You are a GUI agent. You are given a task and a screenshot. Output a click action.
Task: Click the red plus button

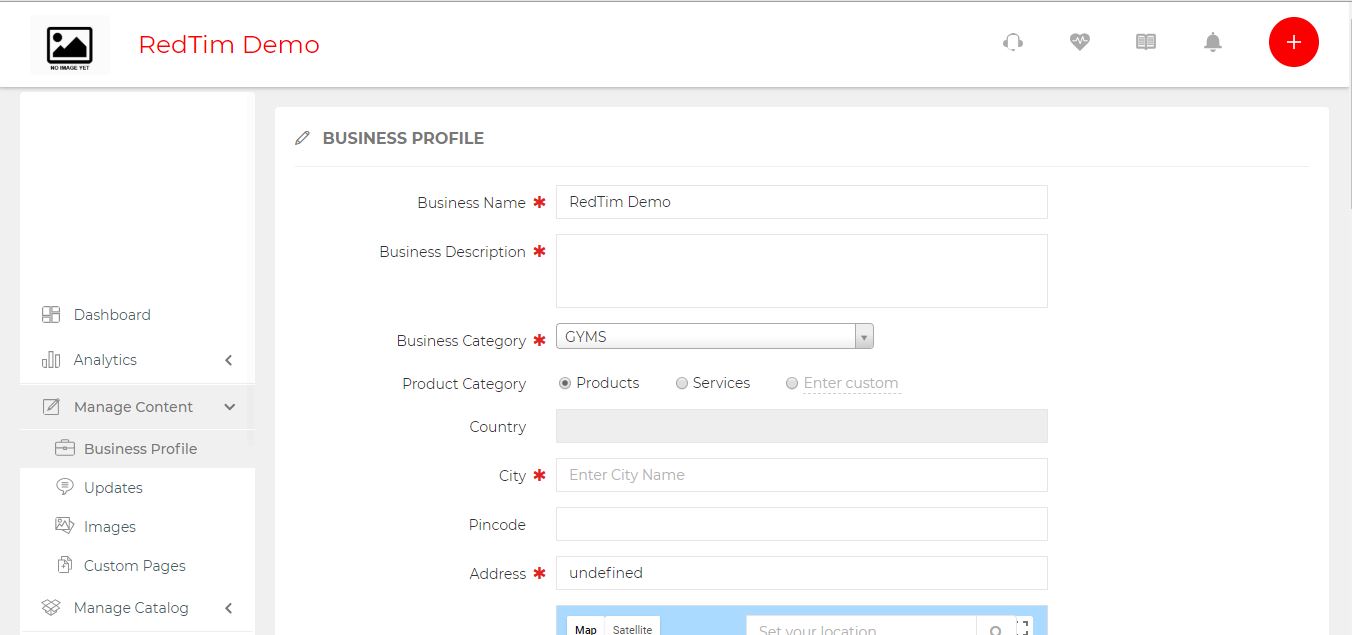1294,42
